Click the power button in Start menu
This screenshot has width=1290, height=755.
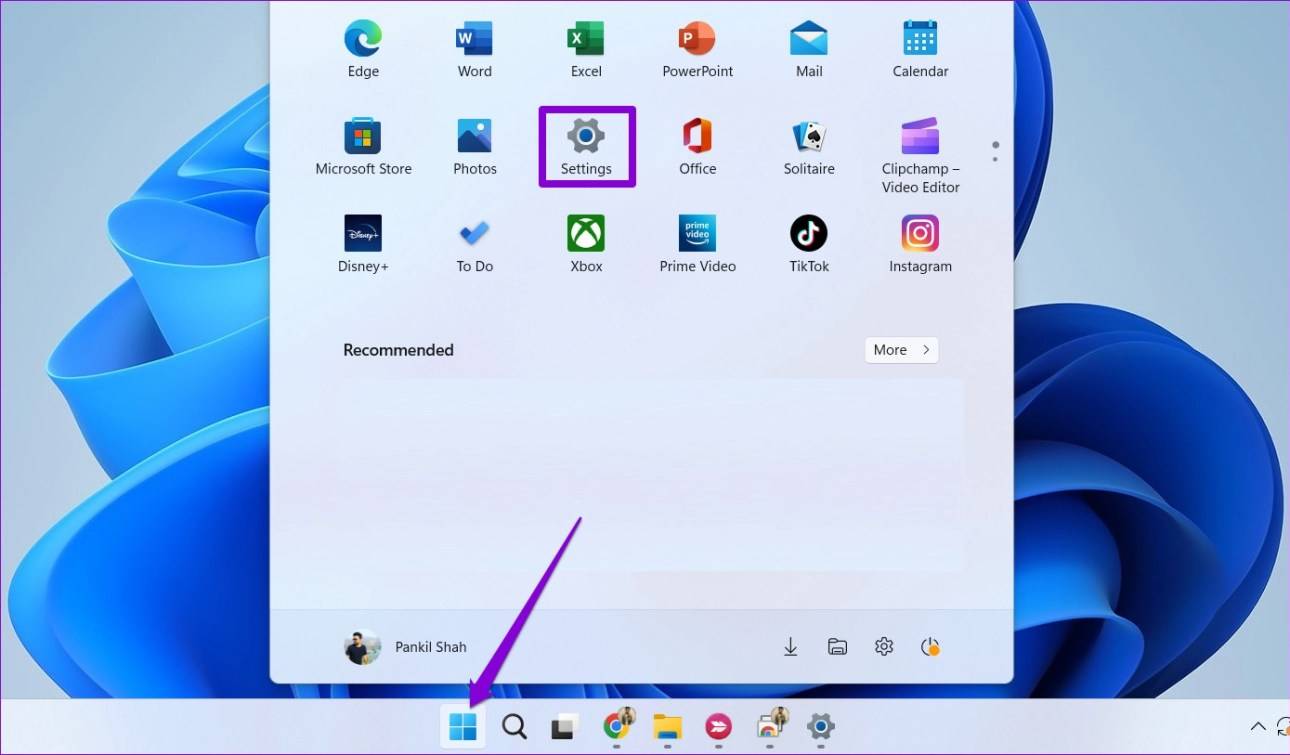tap(930, 647)
